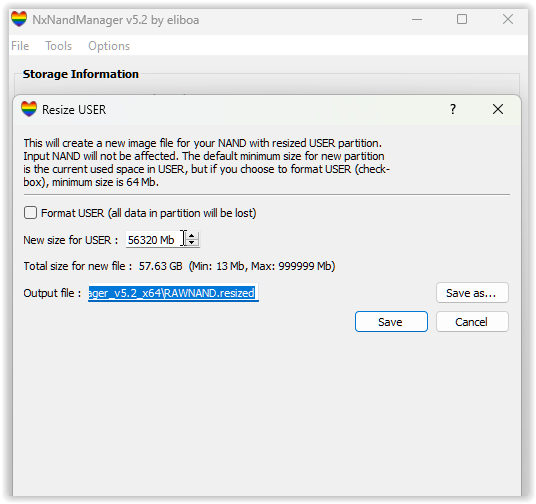Click the 'Total size for new file' text
Viewport: 536px width, 504px height.
coord(78,266)
